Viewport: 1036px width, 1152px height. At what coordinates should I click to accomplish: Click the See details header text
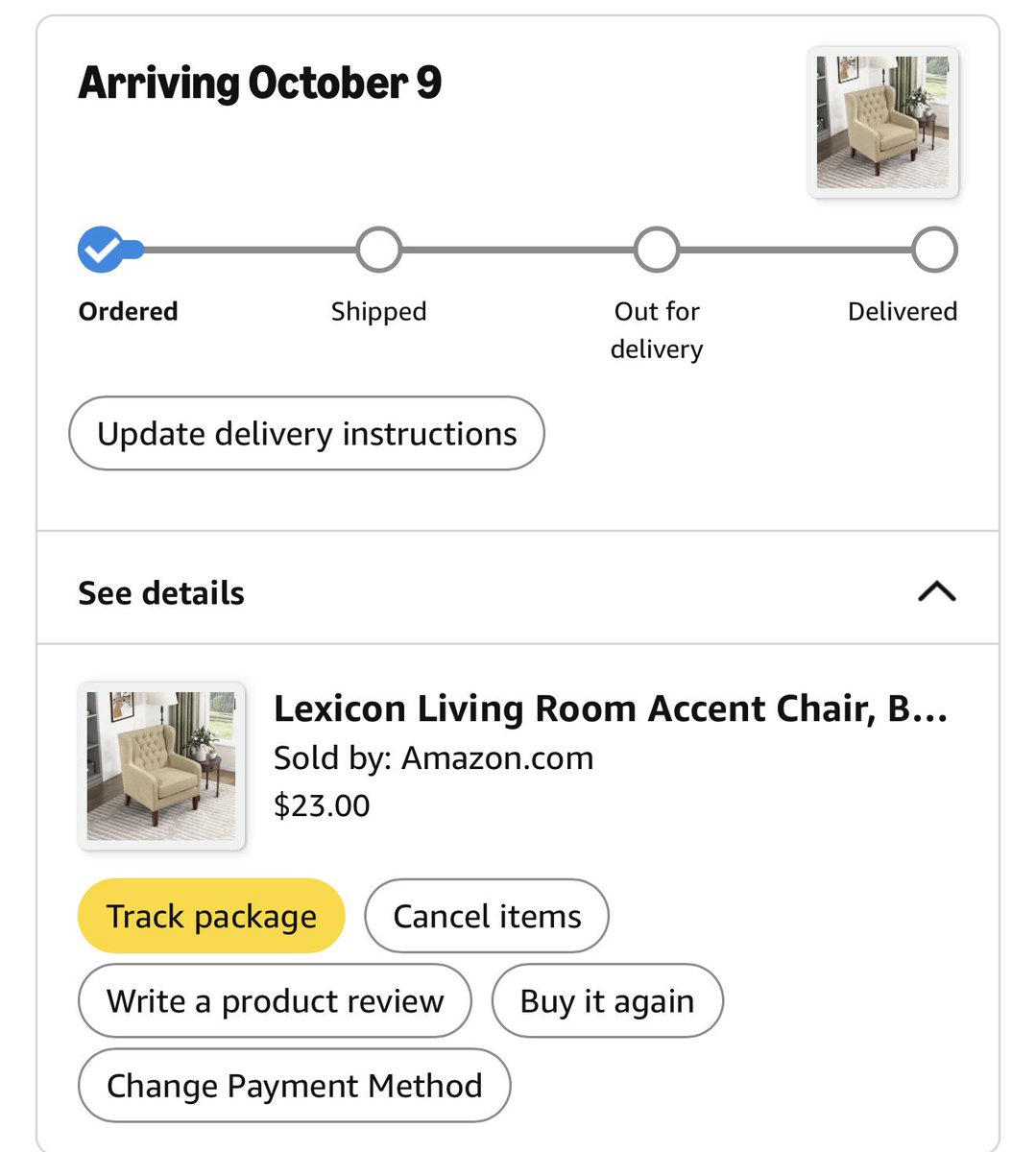161,593
